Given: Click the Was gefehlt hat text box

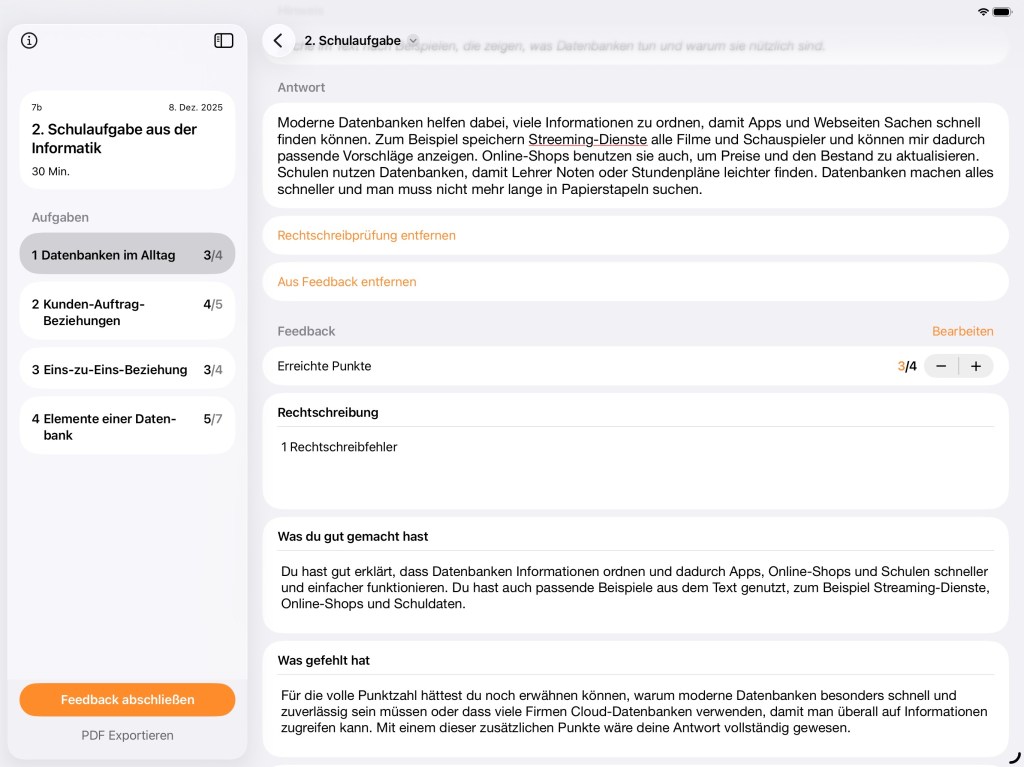Looking at the screenshot, I should pyautogui.click(x=635, y=711).
